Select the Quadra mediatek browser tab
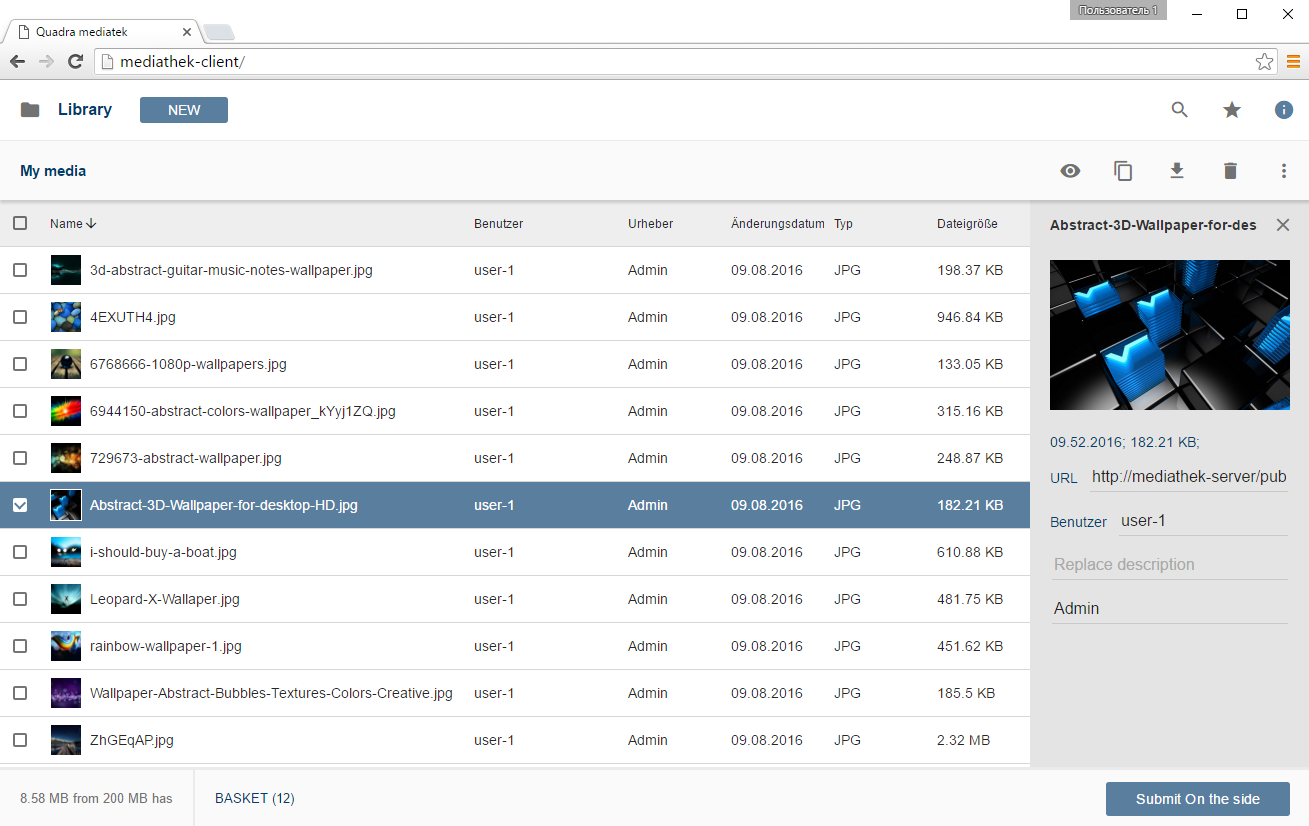The image size is (1309, 826). coord(100,32)
